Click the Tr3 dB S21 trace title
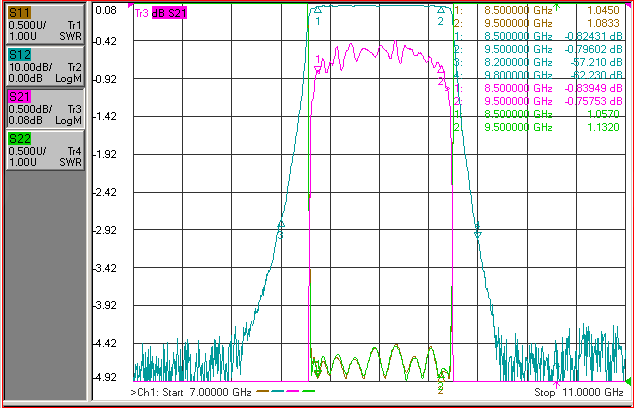Viewport: 634px width, 408px height. [x=161, y=13]
